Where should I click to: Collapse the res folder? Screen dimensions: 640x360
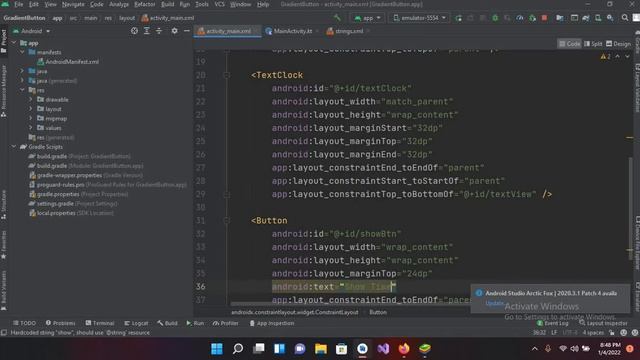[22, 90]
